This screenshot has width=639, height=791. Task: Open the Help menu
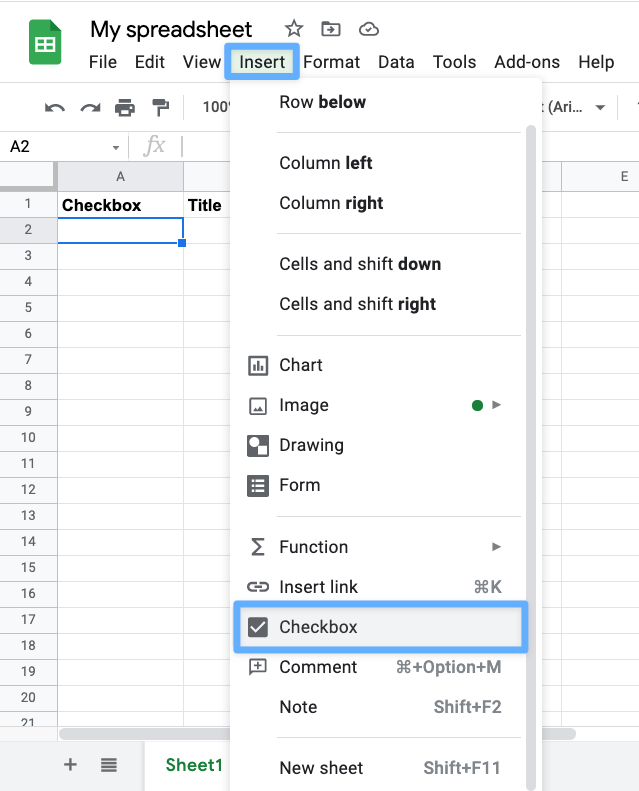pos(596,62)
